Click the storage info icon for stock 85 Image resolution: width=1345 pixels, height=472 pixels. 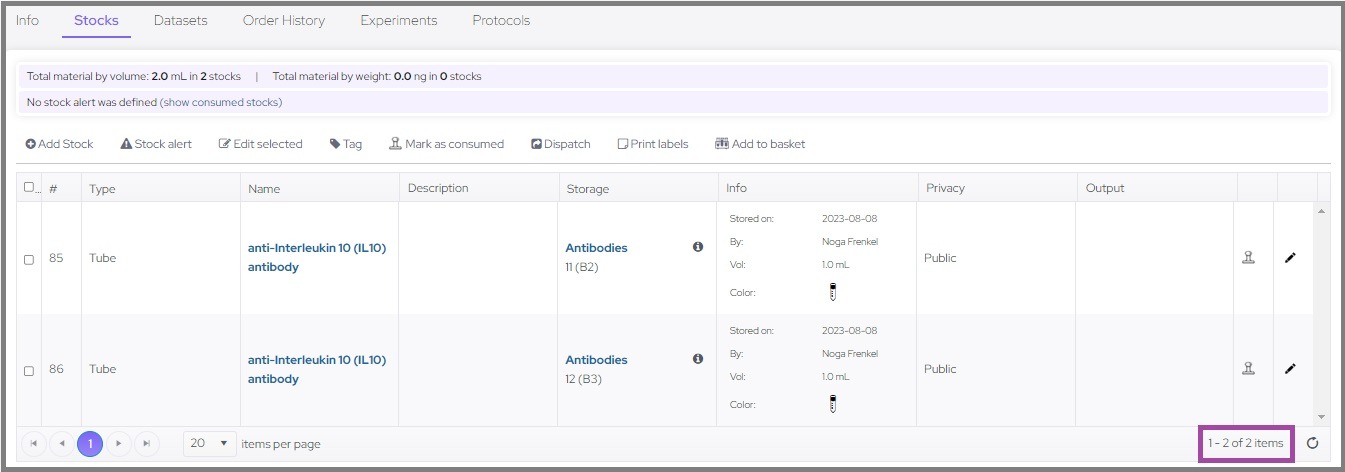698,247
